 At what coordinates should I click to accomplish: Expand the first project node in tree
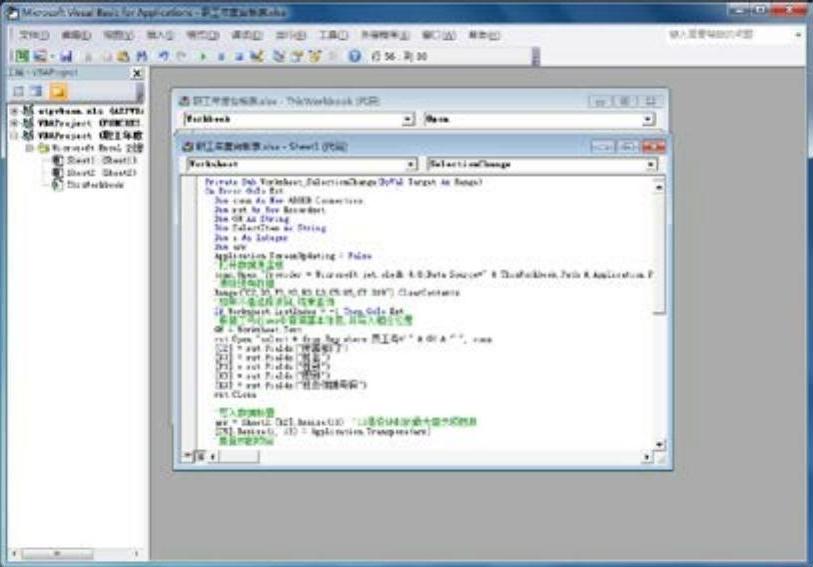15,110
